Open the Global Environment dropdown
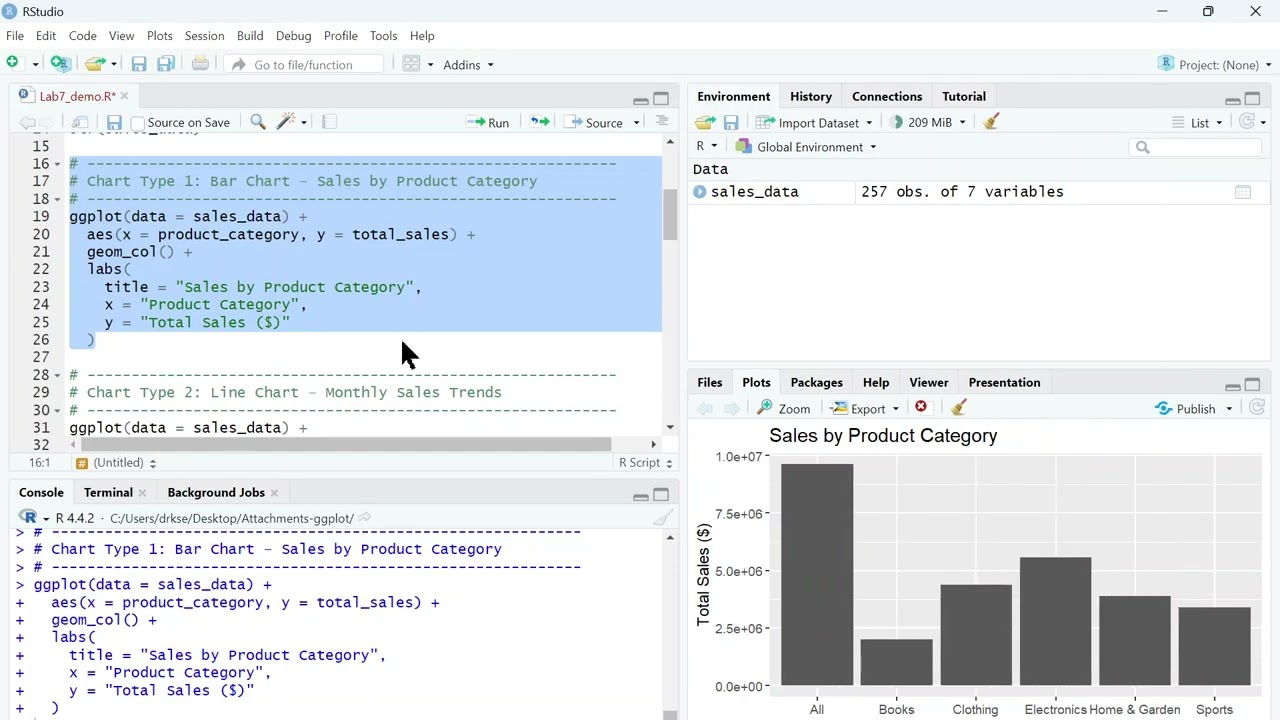This screenshot has height=720, width=1280. coord(806,147)
